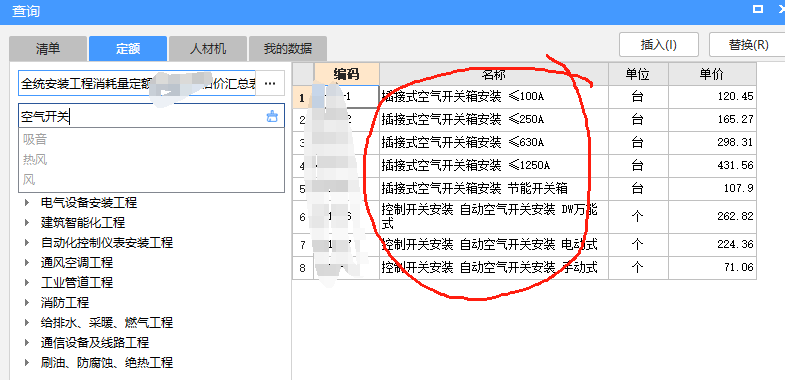Maximize the 查询 dialog window
Image resolution: width=785 pixels, height=380 pixels.
tap(757, 10)
